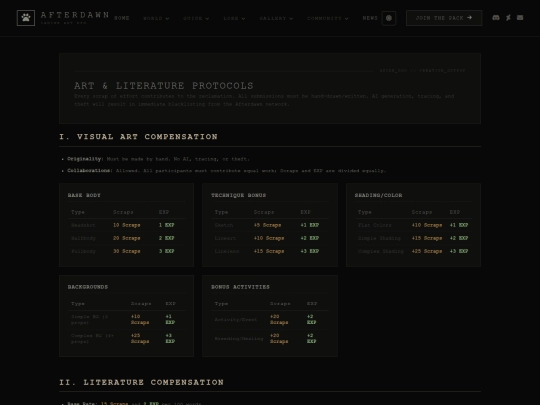Click the Sketch row label
Viewport: 540px width, 405px height.
224,225
